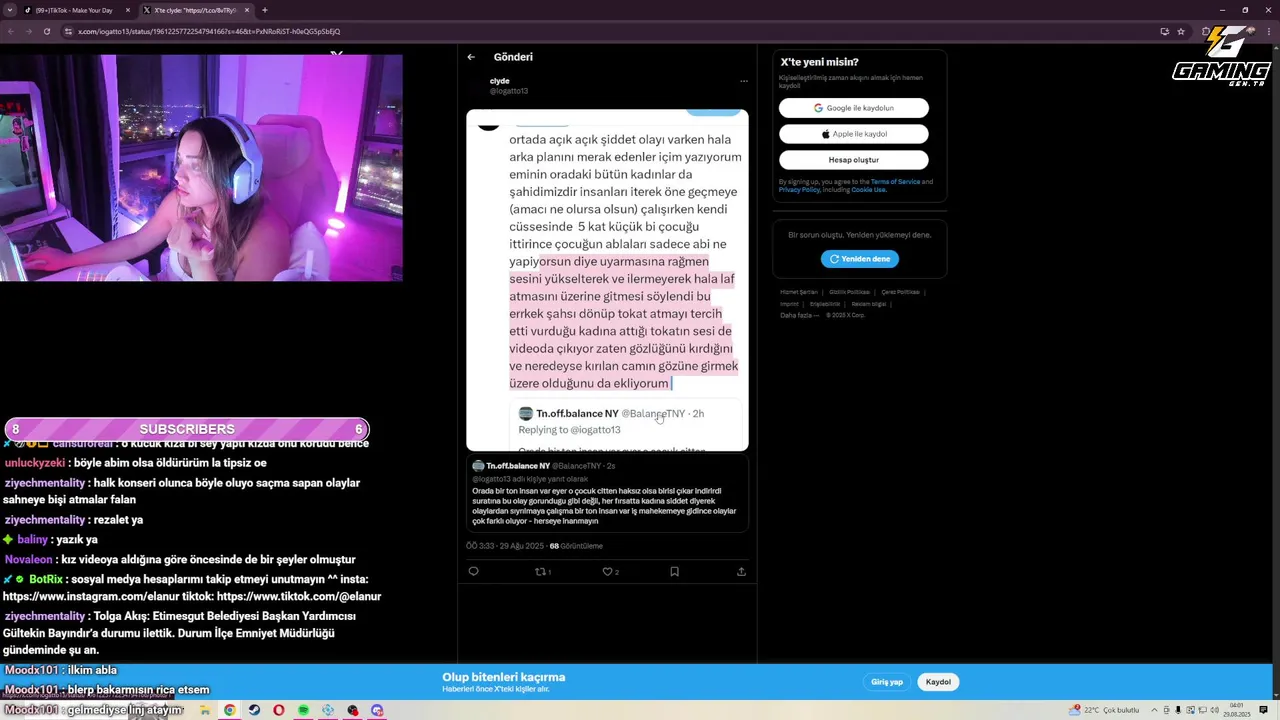Click the address bar URL
The image size is (1280, 720).
tap(209, 31)
